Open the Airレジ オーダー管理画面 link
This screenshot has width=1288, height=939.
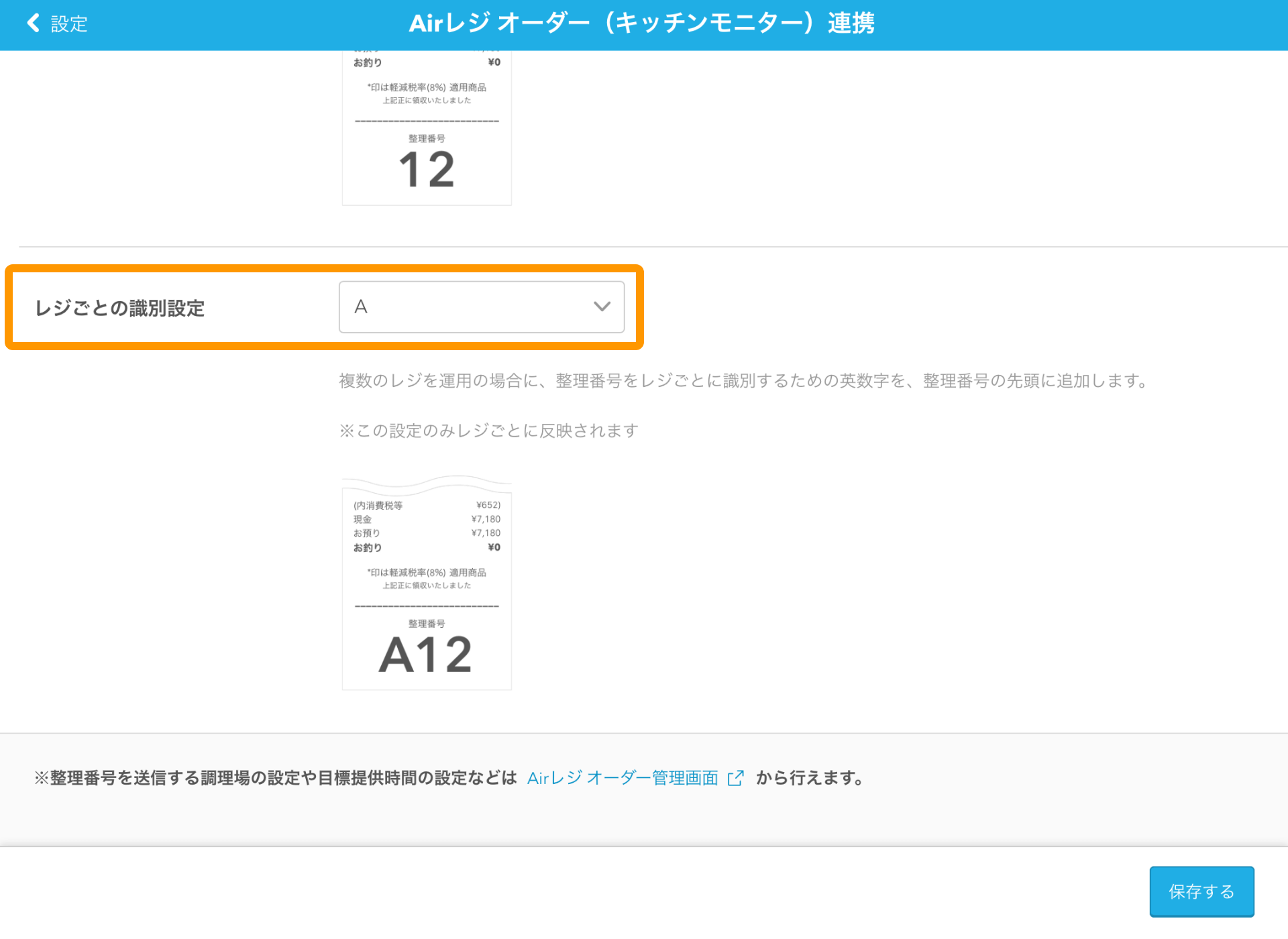tap(623, 778)
